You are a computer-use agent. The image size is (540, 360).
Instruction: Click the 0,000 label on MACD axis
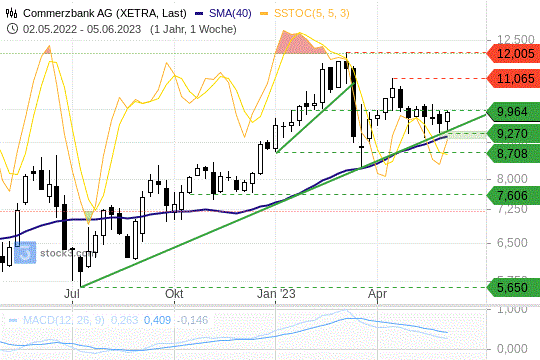(x=512, y=349)
